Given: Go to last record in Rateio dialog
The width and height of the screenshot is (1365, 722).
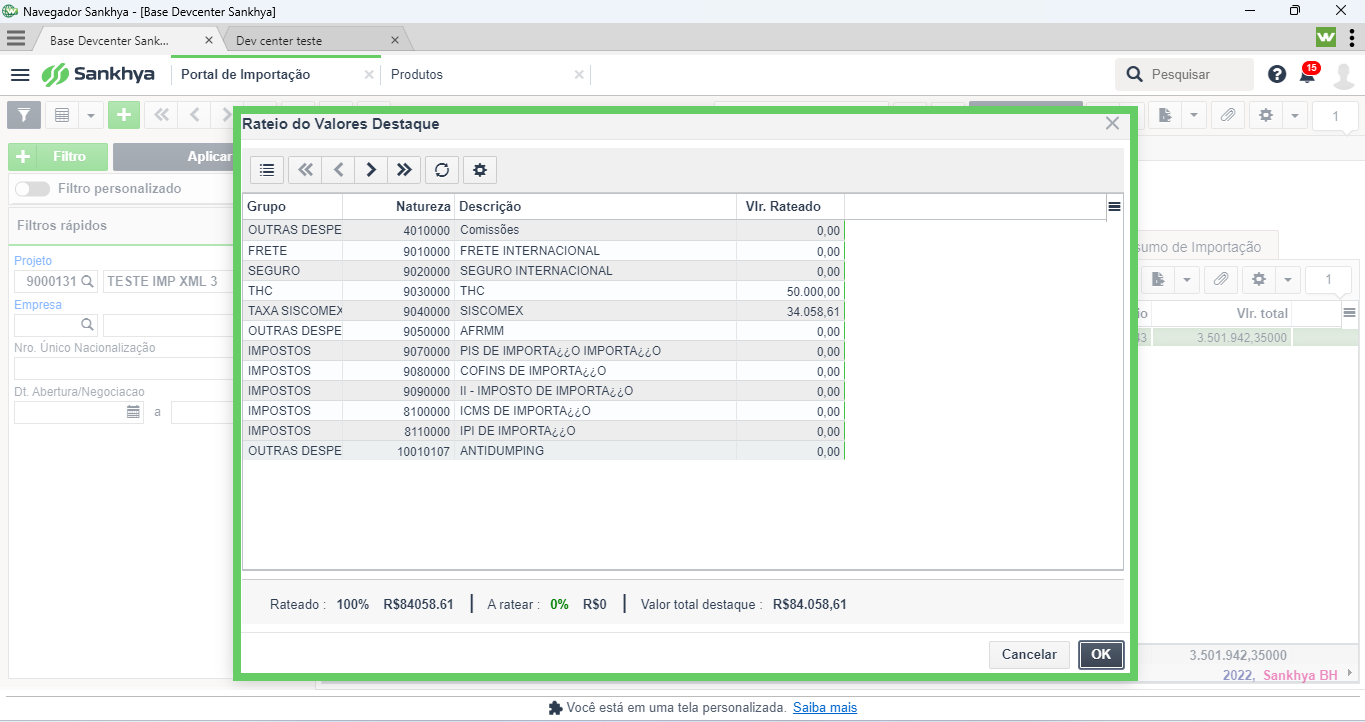Looking at the screenshot, I should (x=404, y=170).
